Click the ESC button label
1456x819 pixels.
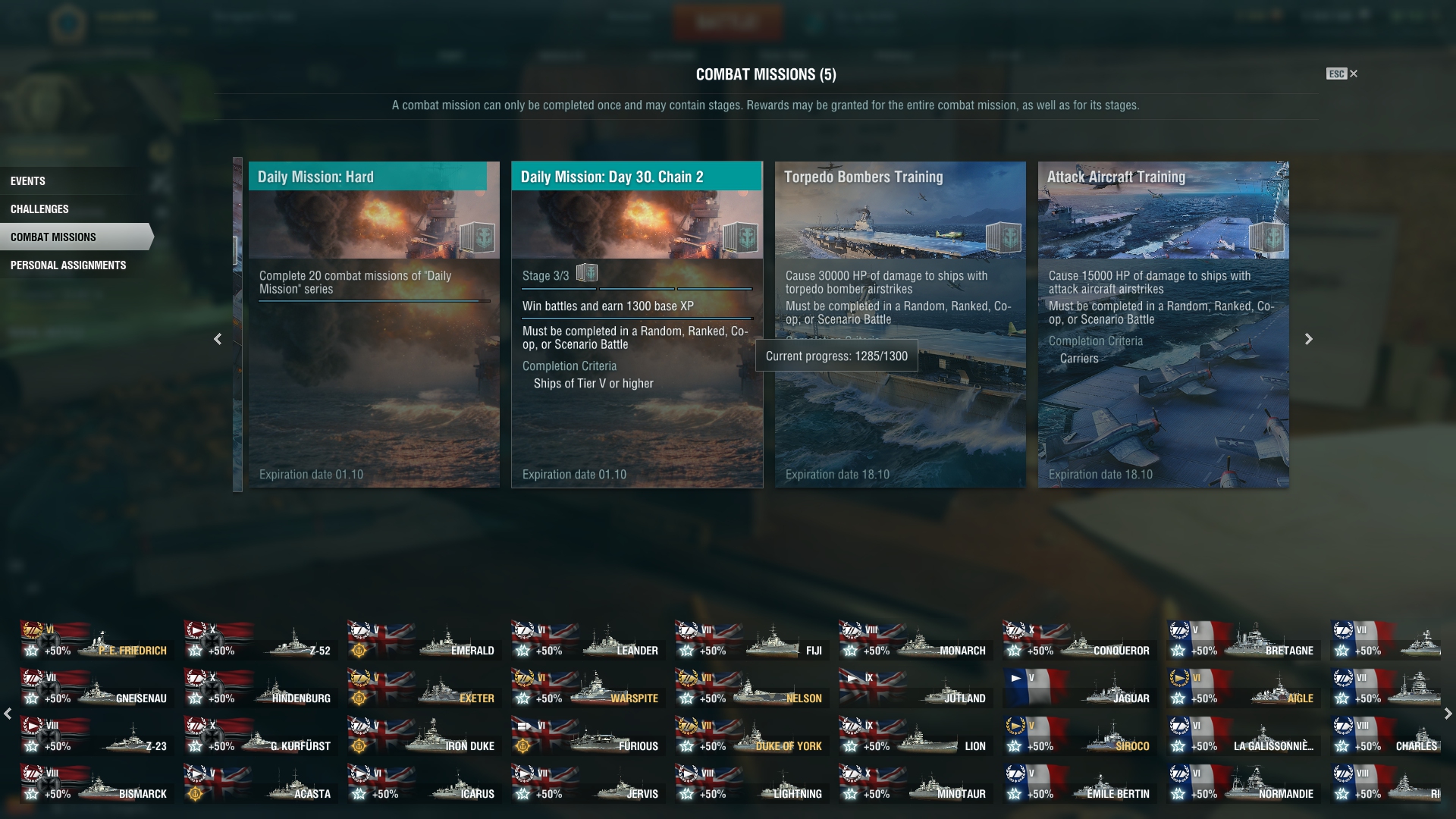click(1336, 74)
